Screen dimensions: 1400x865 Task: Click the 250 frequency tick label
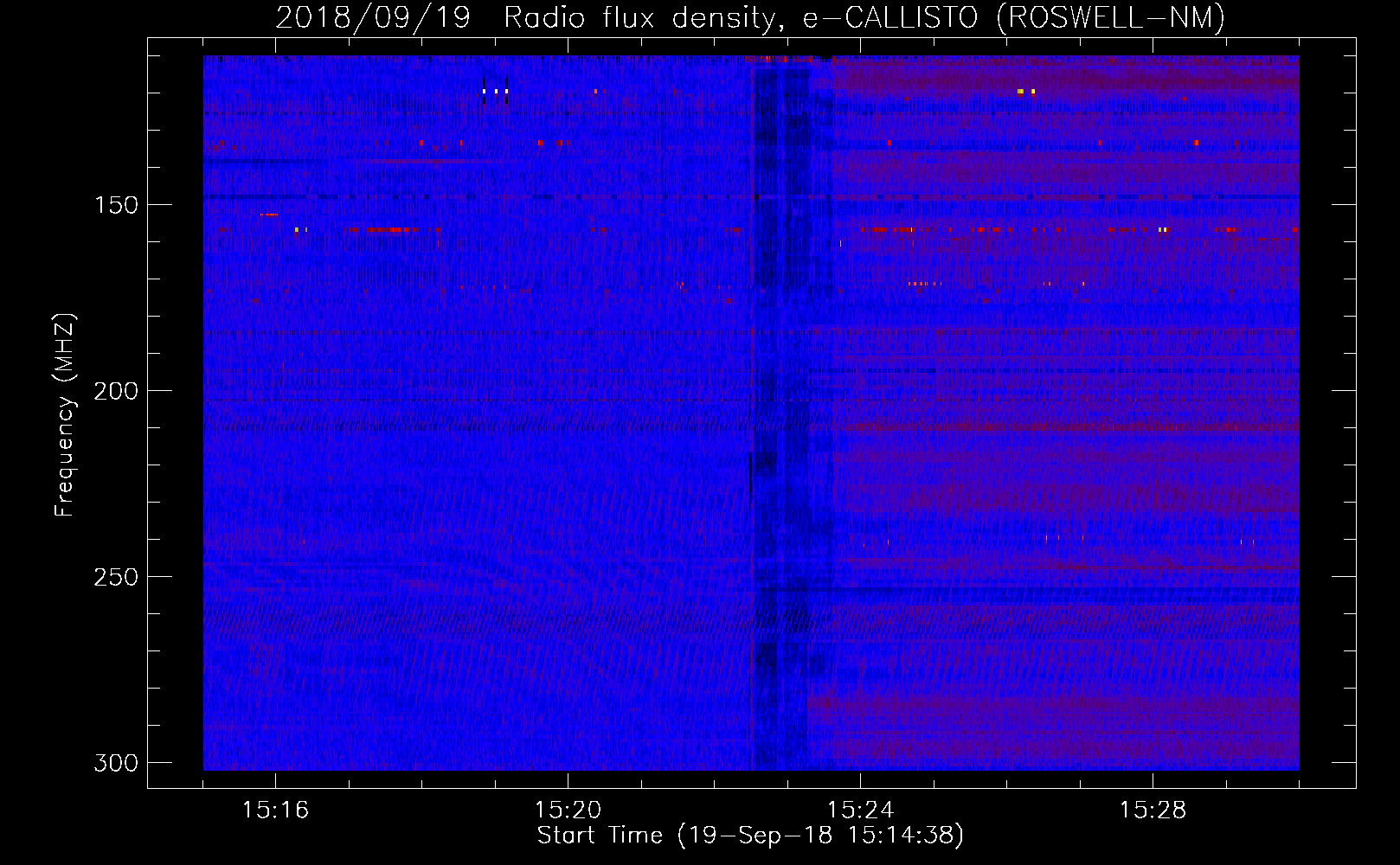point(116,577)
